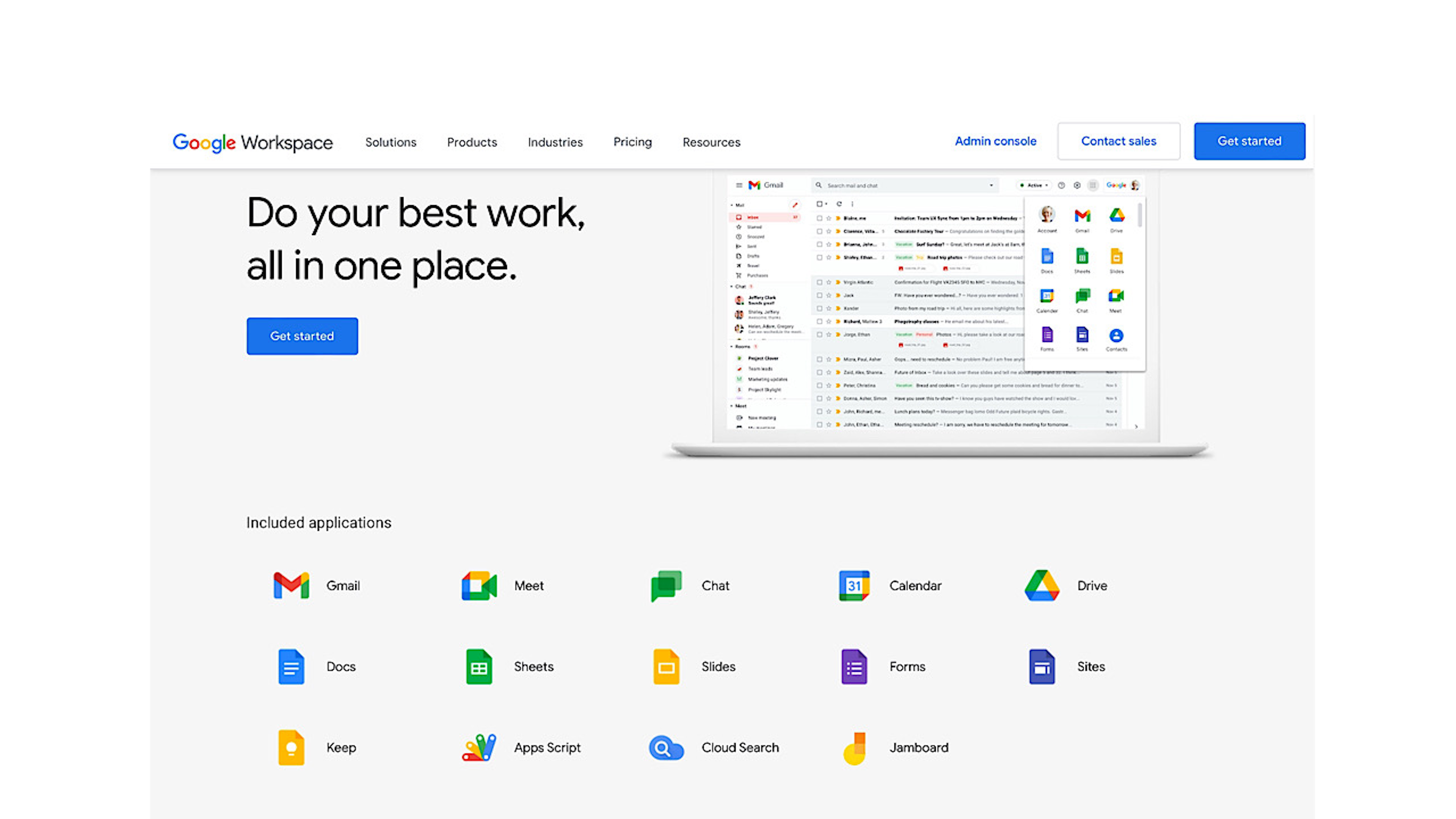Tick the checkbox for the email from Xander
1456x819 pixels.
point(819,309)
